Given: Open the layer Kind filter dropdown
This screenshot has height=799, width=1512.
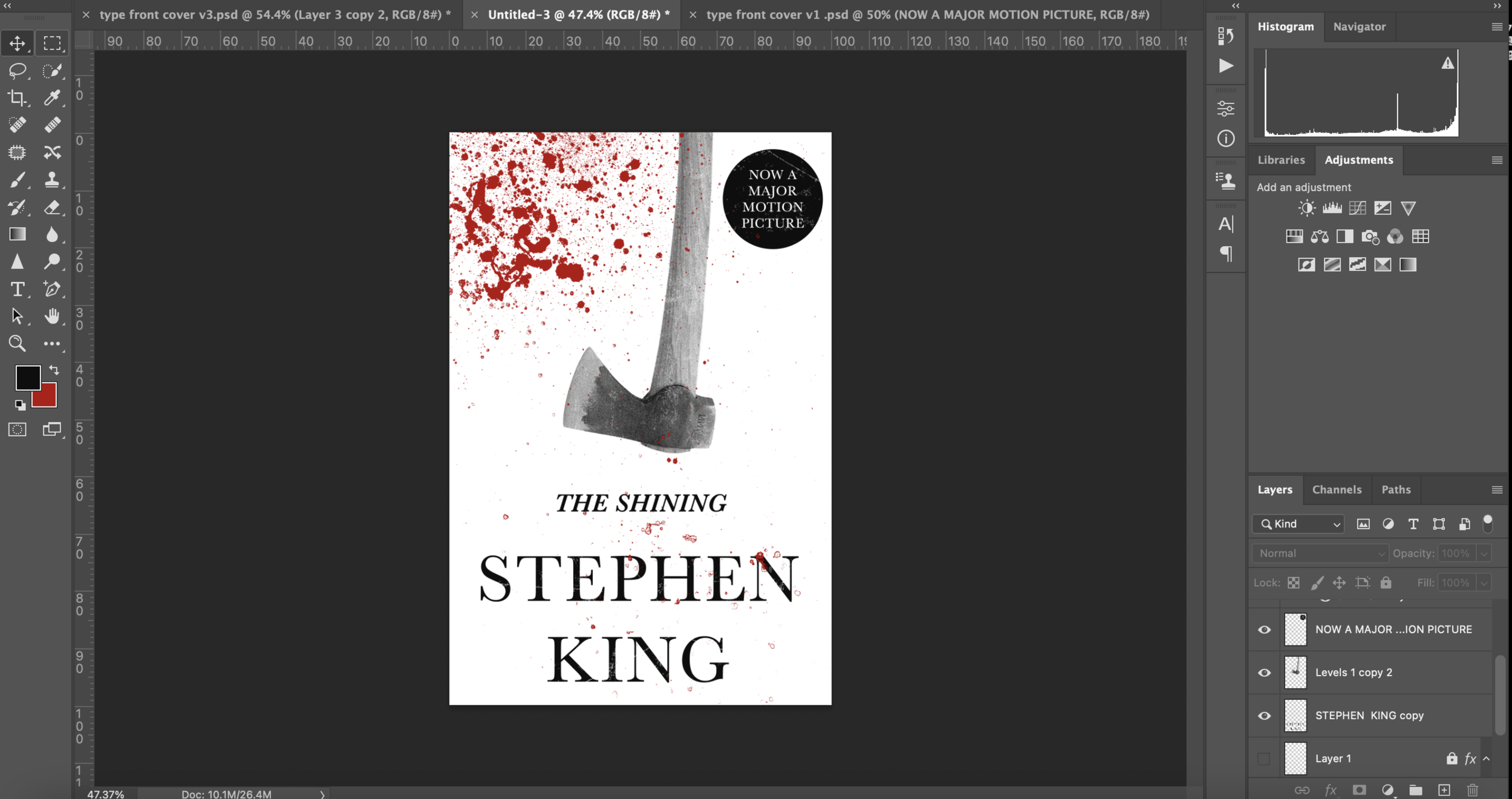Looking at the screenshot, I should pos(1299,524).
